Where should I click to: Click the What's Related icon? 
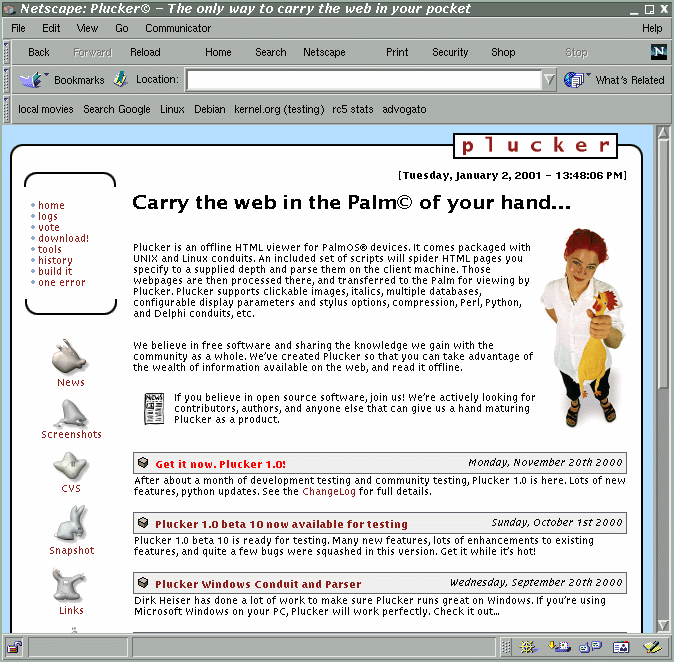575,80
